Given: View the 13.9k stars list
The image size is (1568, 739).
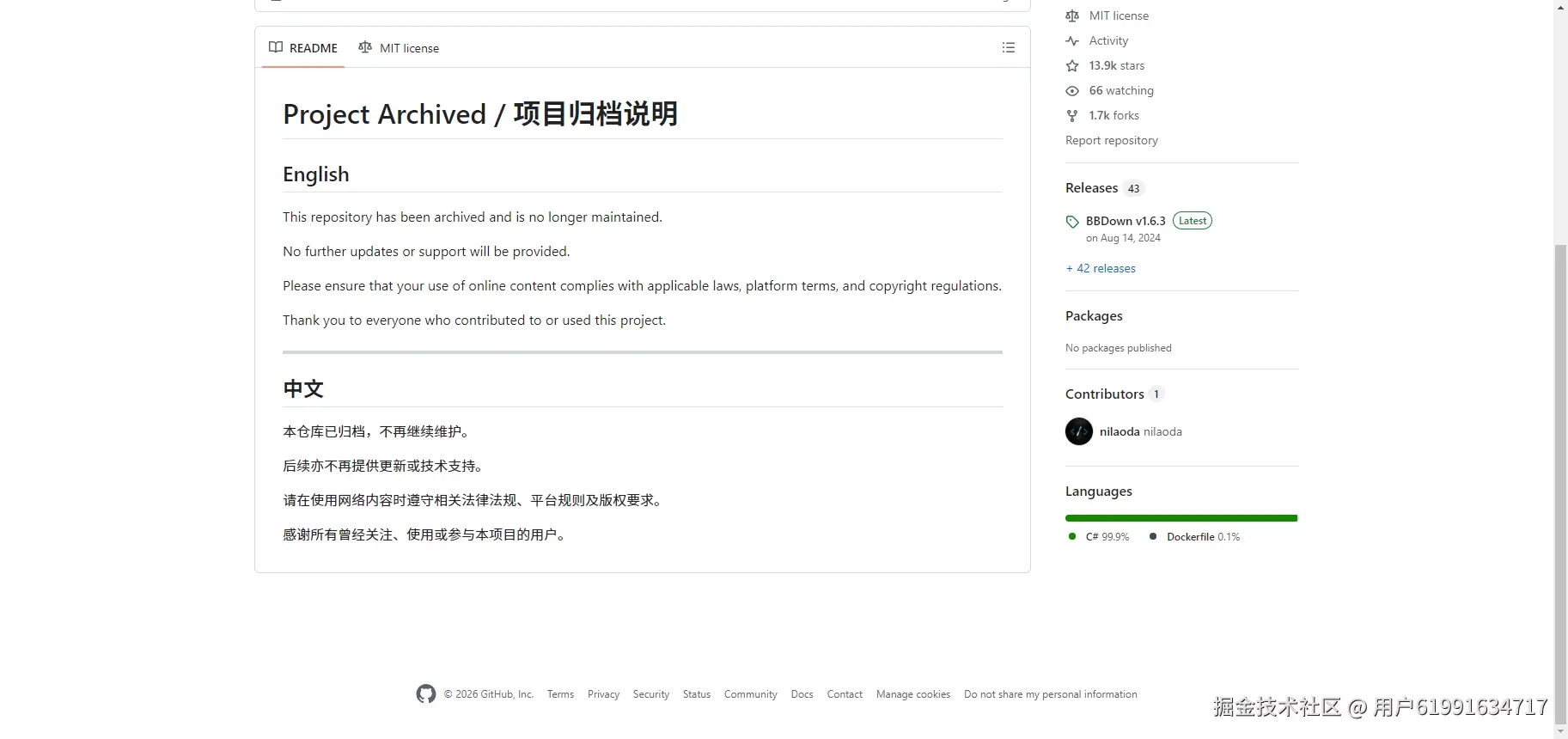Looking at the screenshot, I should pos(1117,65).
